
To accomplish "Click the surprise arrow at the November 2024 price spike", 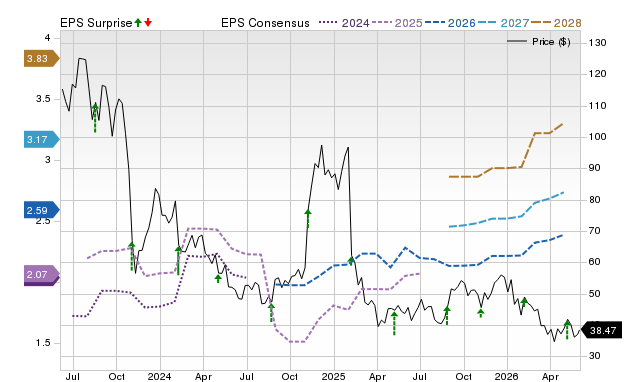I will [x=308, y=219].
